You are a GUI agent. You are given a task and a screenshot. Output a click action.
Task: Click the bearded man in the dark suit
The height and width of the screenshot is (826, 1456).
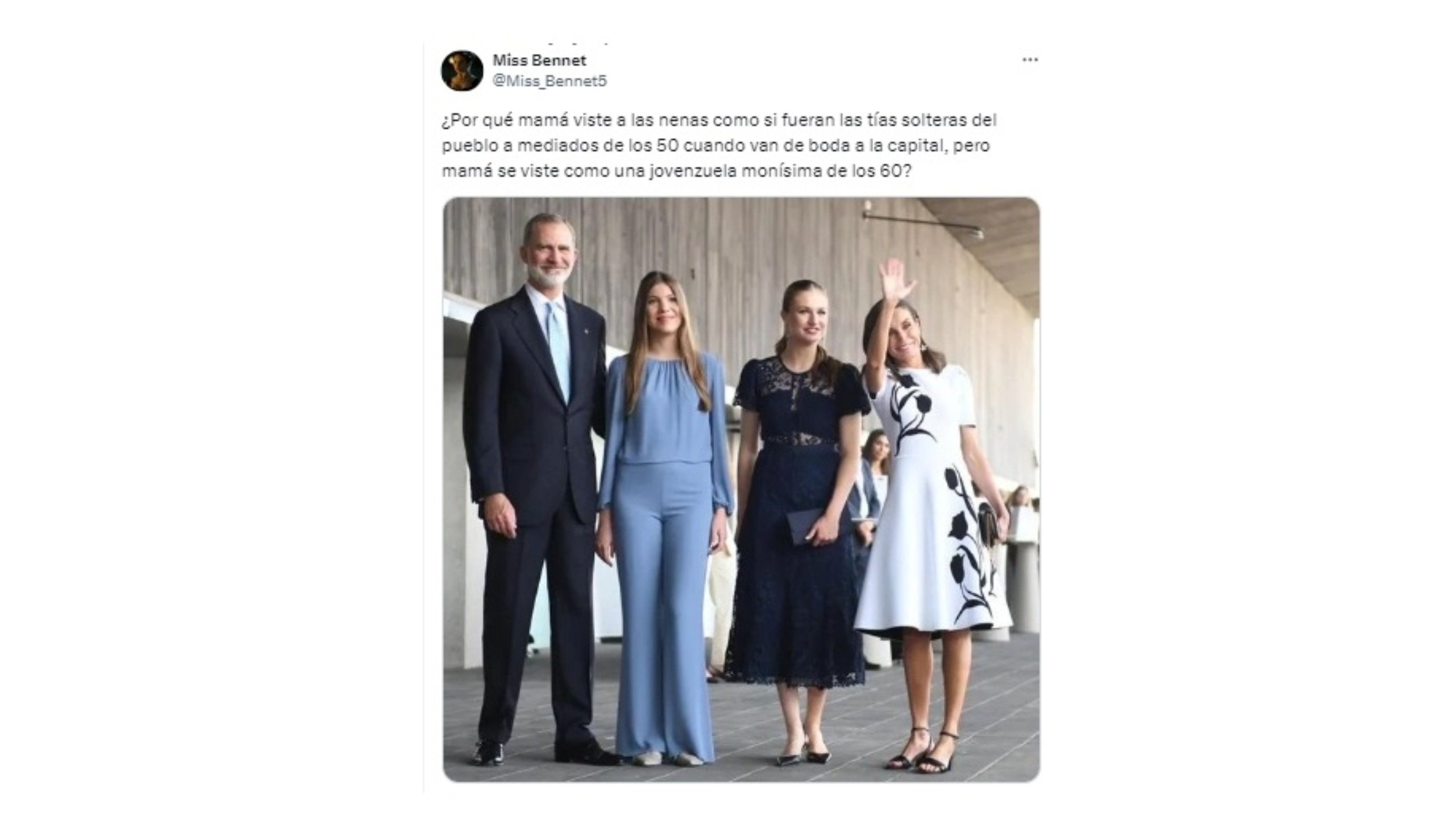(x=536, y=488)
